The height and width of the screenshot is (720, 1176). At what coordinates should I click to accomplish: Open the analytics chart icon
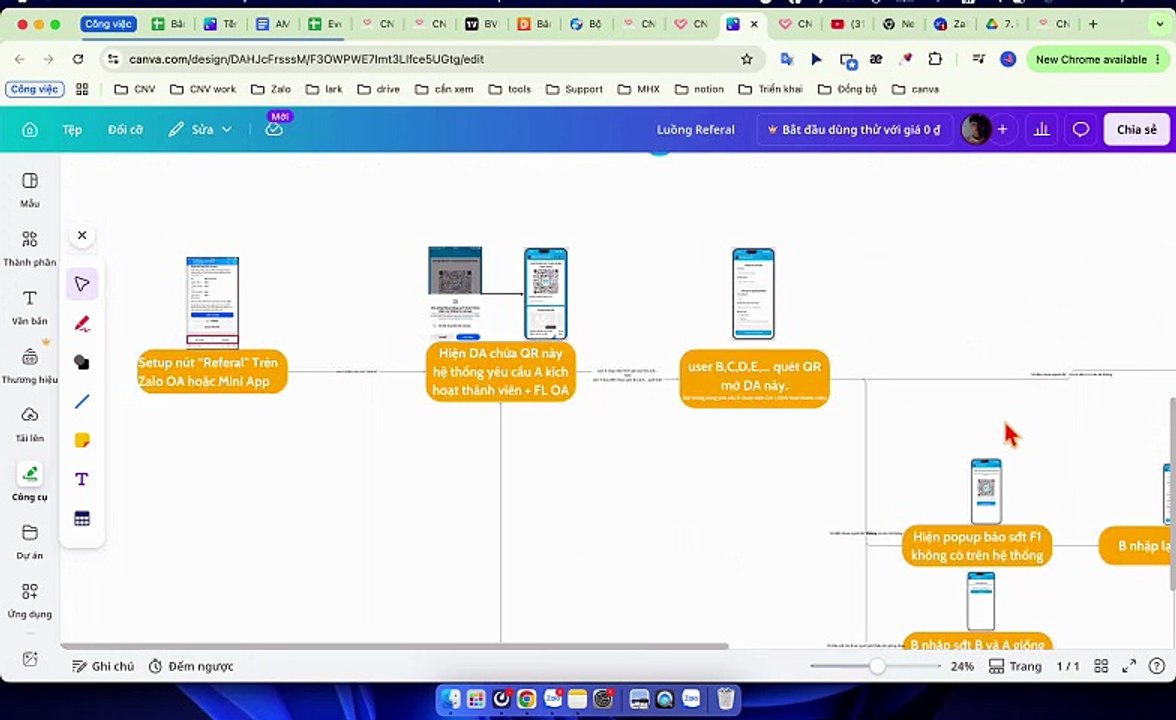coord(1042,130)
